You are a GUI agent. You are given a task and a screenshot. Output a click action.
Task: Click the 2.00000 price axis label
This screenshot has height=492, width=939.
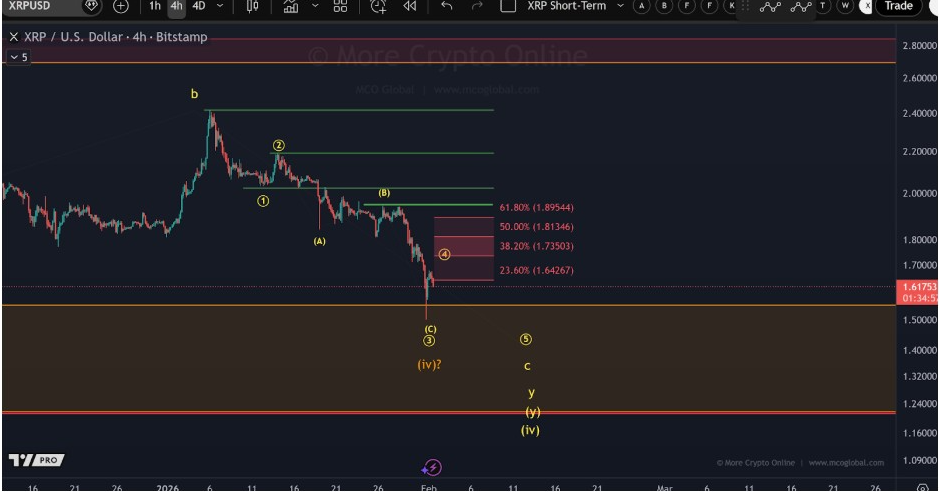pos(919,193)
